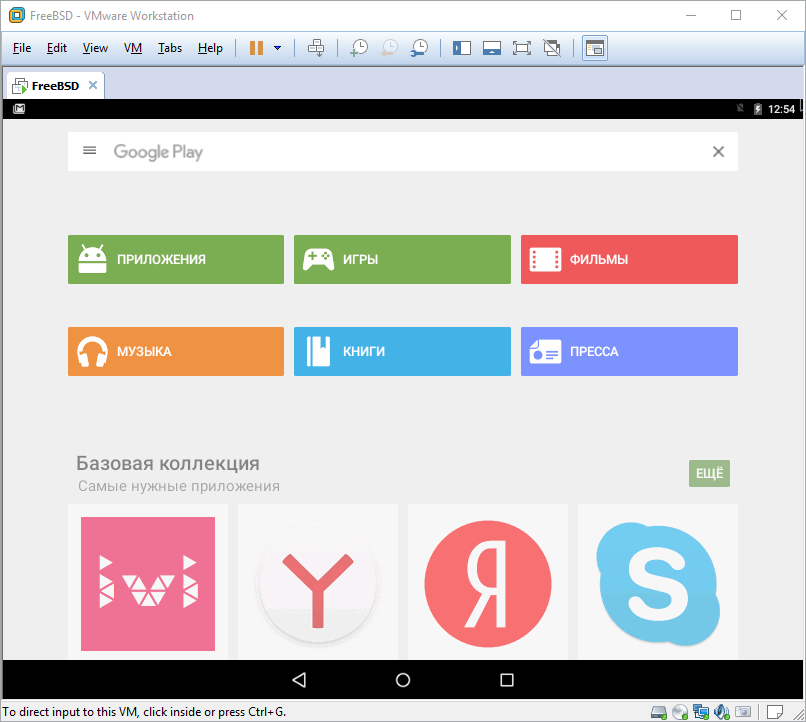
Task: Click the CD/DVD drive status icon
Action: coord(680,712)
